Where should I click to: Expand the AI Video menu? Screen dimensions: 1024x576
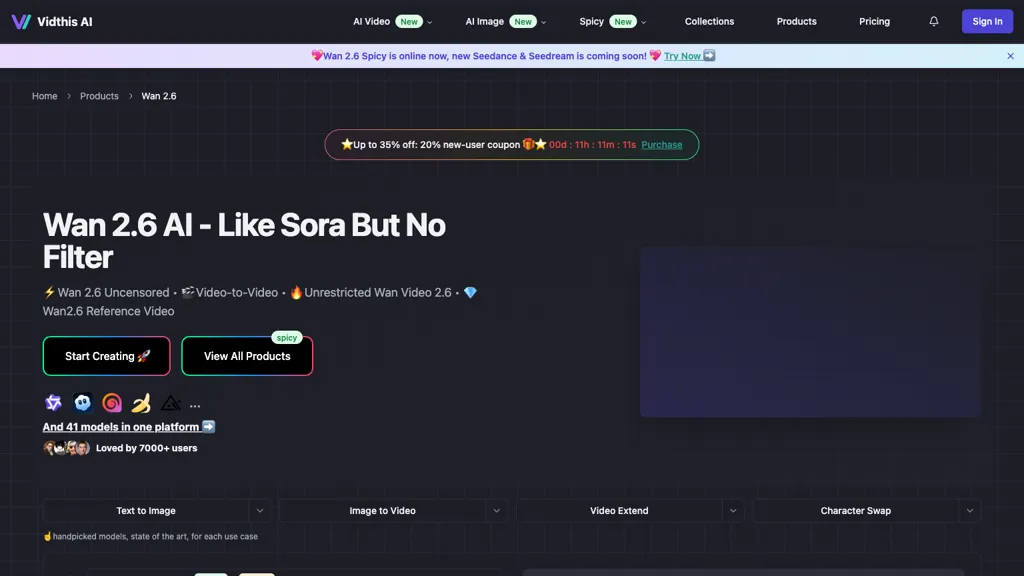tap(392, 22)
